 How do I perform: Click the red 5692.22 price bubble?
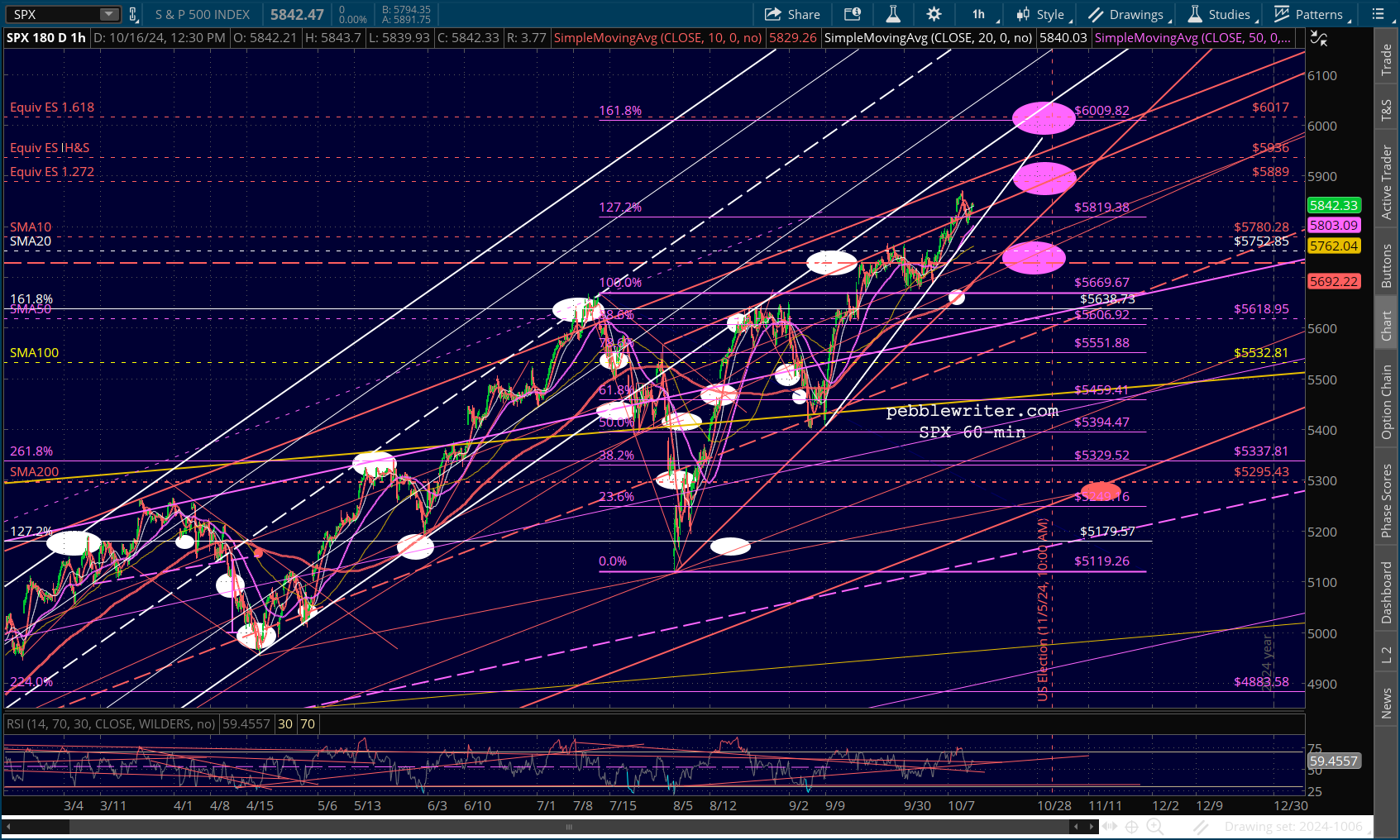pyautogui.click(x=1334, y=282)
